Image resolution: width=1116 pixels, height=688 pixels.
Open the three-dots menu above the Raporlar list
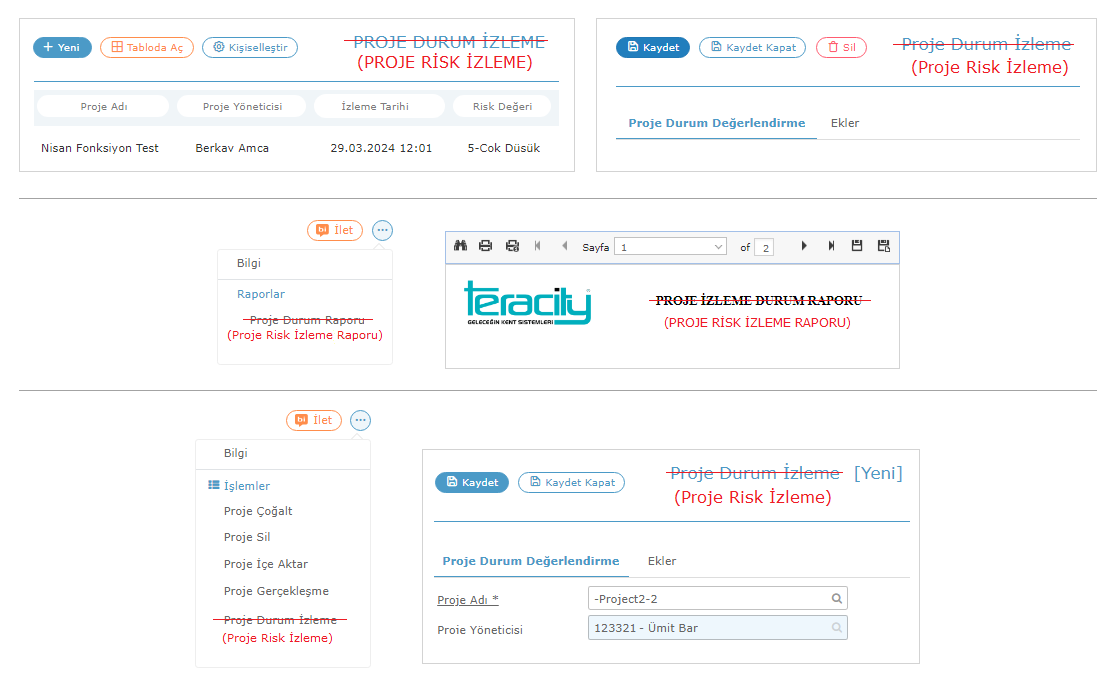click(382, 230)
